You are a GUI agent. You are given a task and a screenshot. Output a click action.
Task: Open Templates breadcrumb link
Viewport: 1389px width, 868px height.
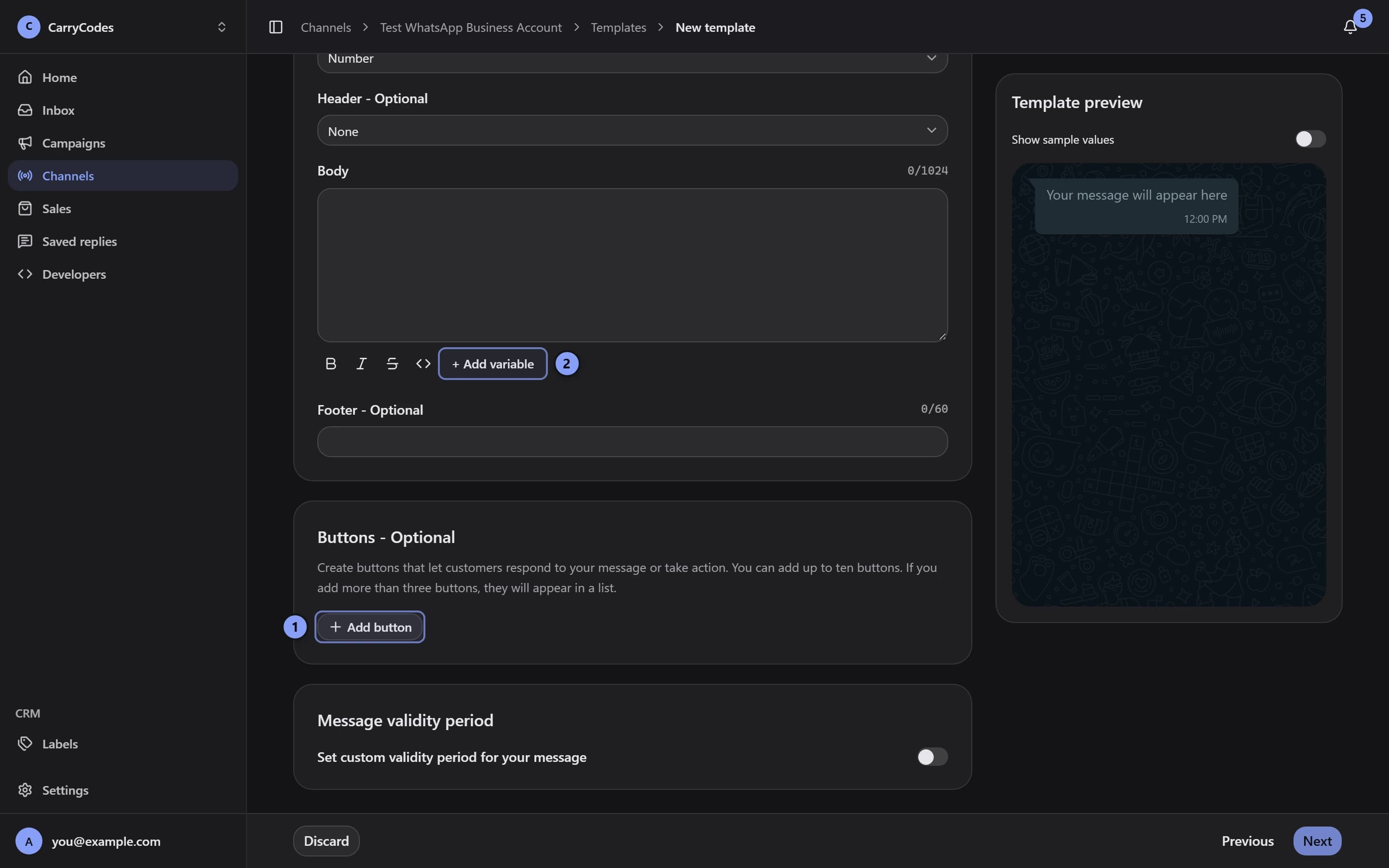coord(618,27)
